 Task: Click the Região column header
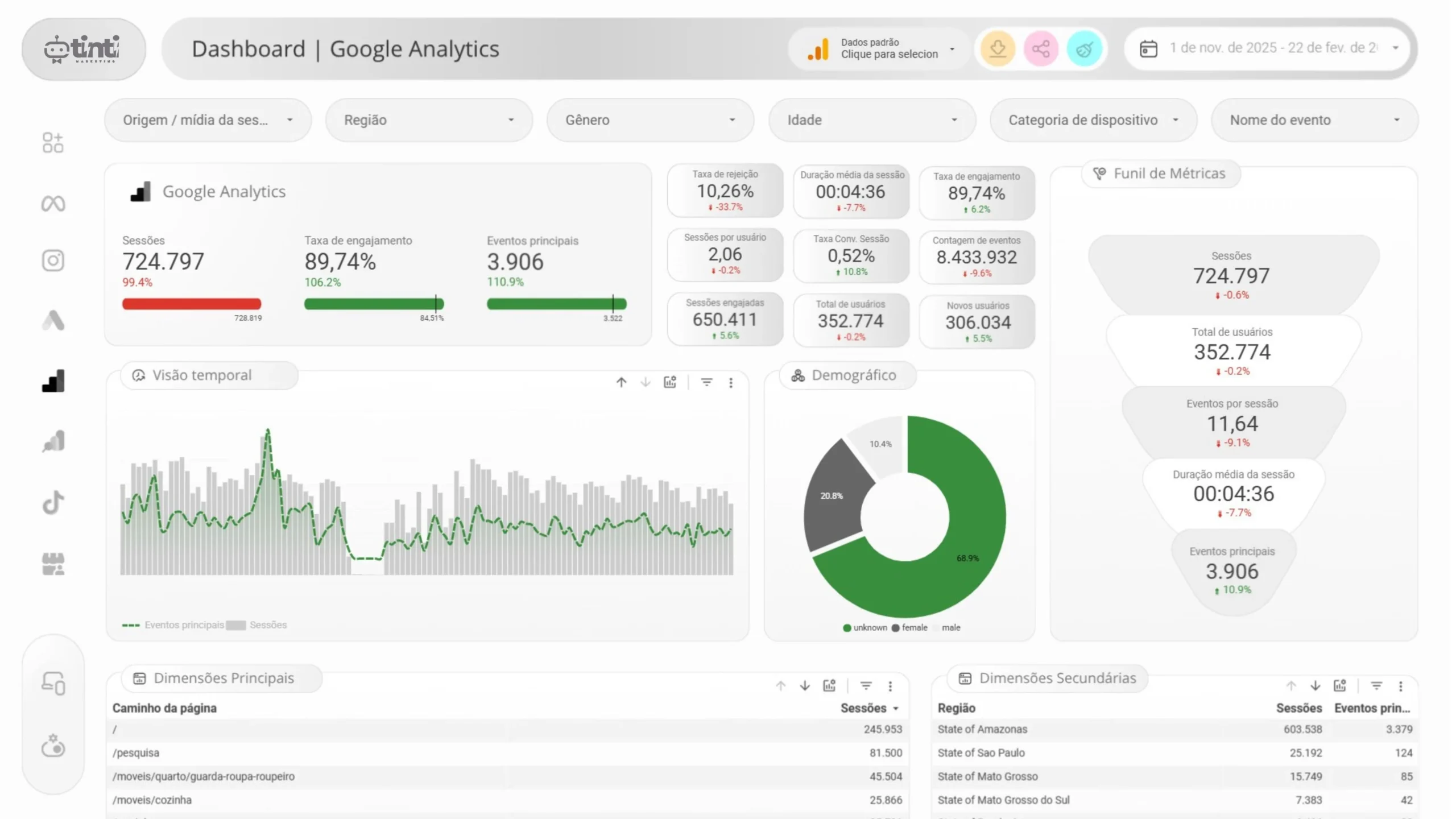(x=956, y=708)
